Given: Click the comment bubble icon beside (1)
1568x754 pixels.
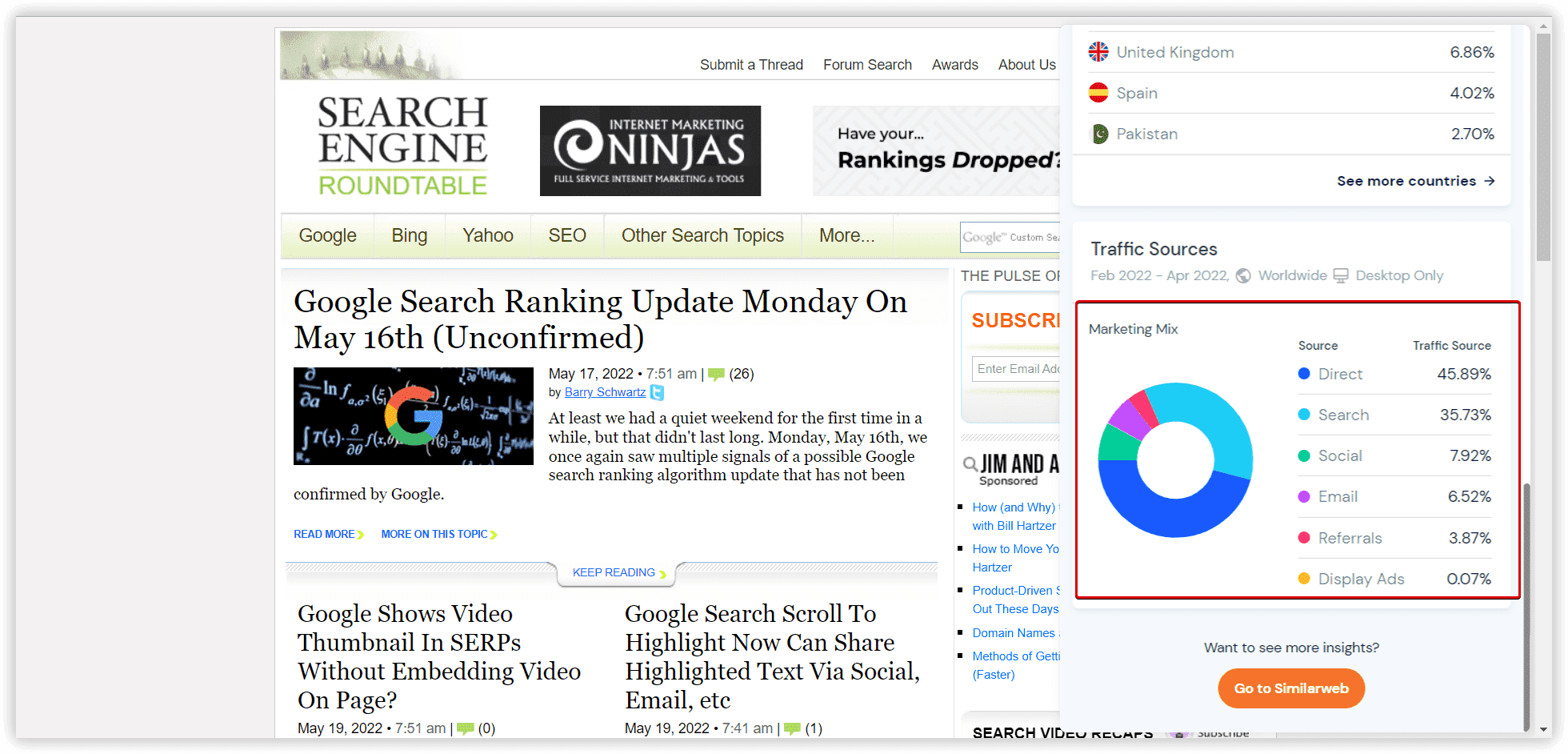Looking at the screenshot, I should click(x=792, y=728).
